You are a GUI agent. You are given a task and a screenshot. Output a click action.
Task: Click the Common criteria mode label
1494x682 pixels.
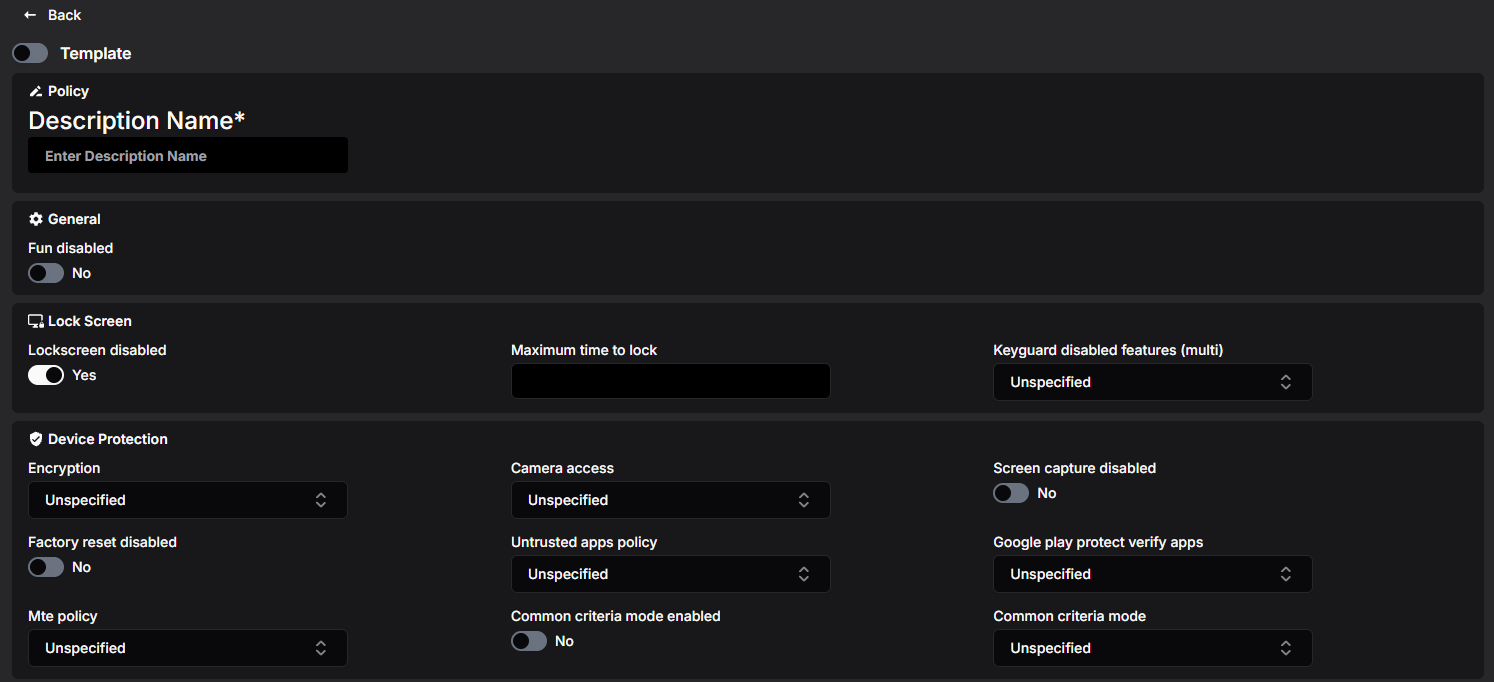coord(1069,616)
